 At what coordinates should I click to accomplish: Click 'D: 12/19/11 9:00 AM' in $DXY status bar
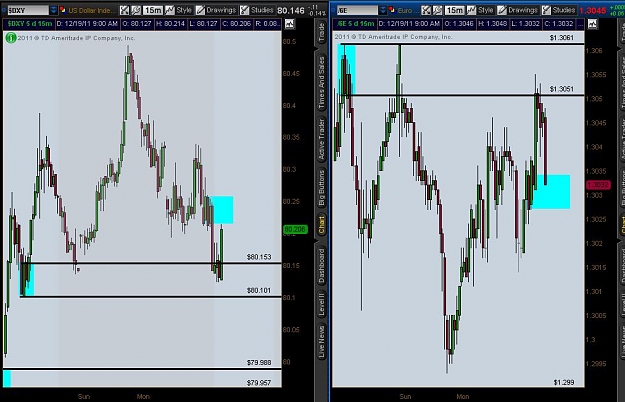click(87, 24)
